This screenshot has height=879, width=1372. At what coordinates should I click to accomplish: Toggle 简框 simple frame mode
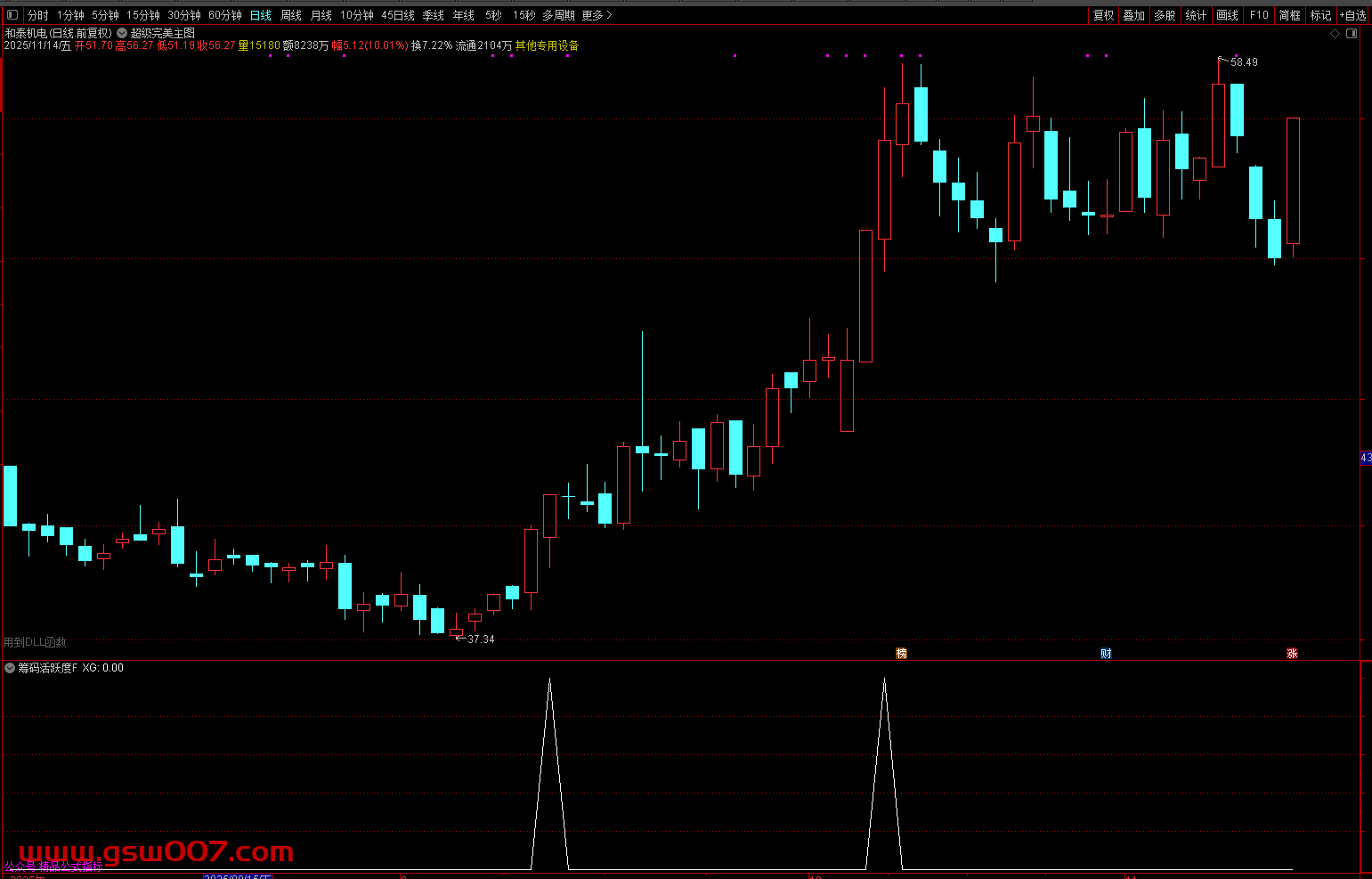click(x=1289, y=15)
